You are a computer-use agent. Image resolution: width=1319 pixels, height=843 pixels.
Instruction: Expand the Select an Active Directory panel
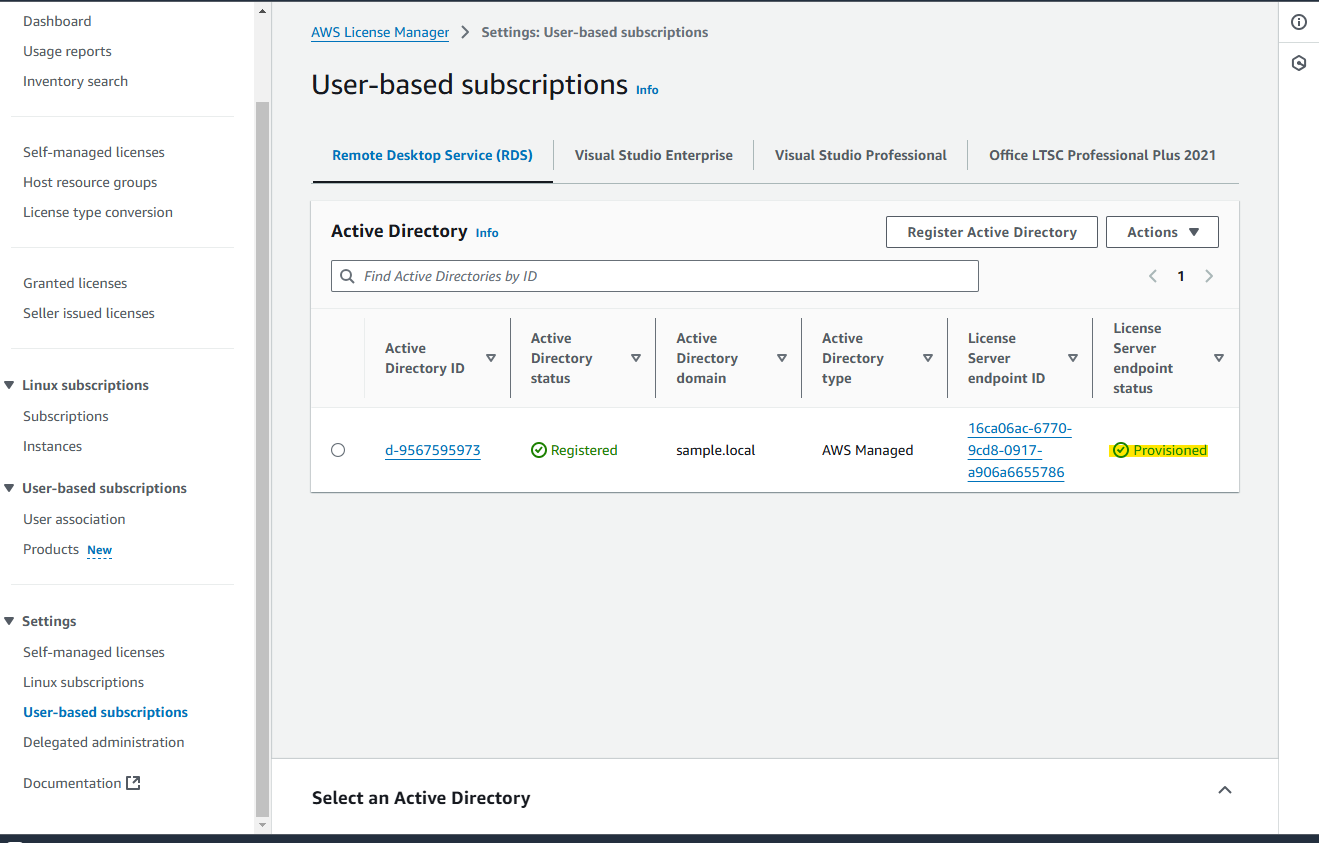coord(1225,790)
